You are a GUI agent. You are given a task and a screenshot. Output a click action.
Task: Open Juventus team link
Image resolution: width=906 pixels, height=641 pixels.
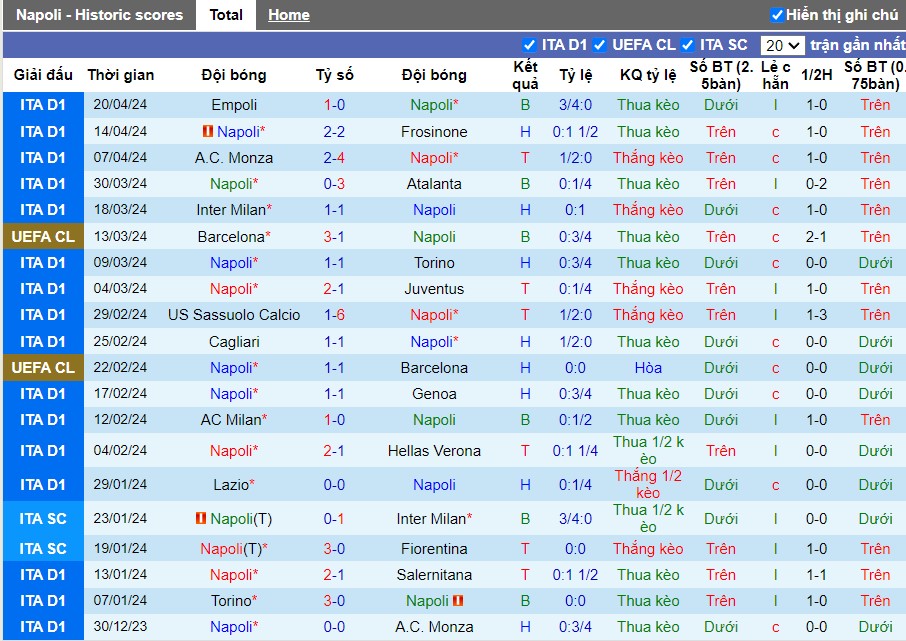tap(434, 289)
